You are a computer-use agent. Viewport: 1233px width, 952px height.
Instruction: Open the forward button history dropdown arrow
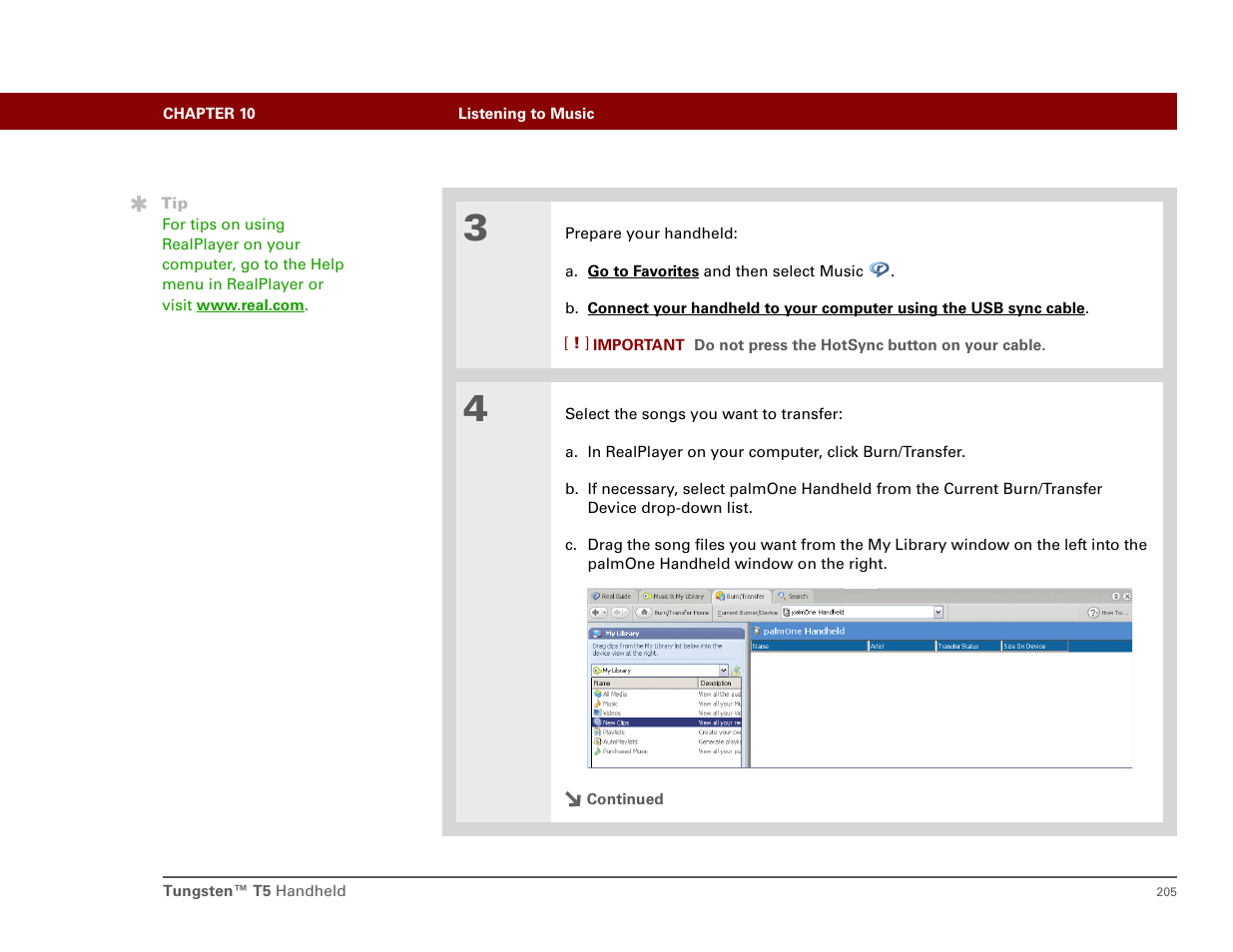point(626,613)
